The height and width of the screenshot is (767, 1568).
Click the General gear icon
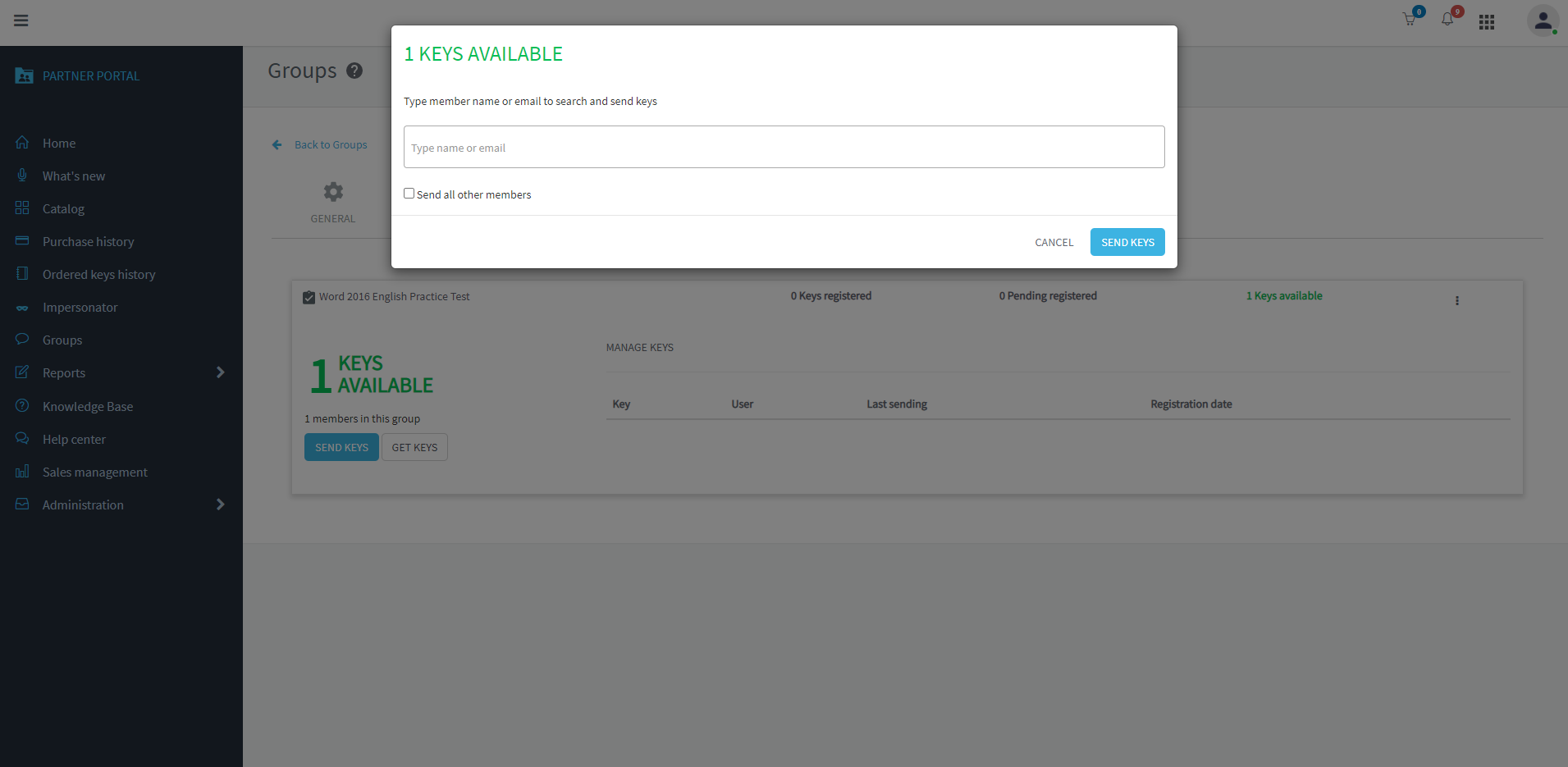[x=333, y=192]
